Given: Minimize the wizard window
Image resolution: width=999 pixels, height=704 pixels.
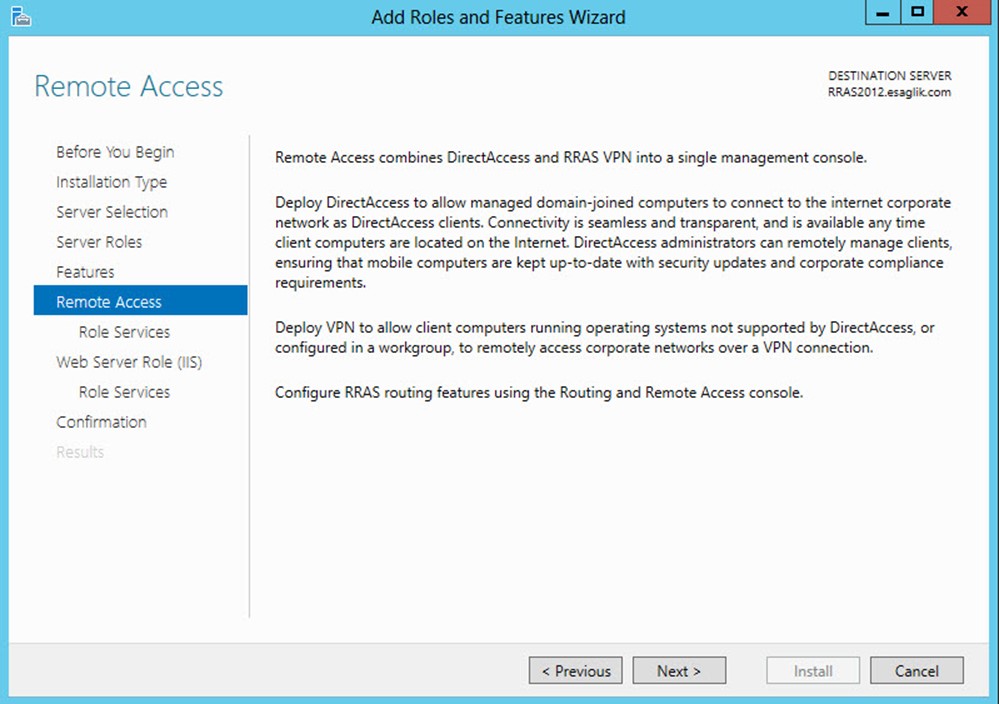Looking at the screenshot, I should click(x=882, y=13).
